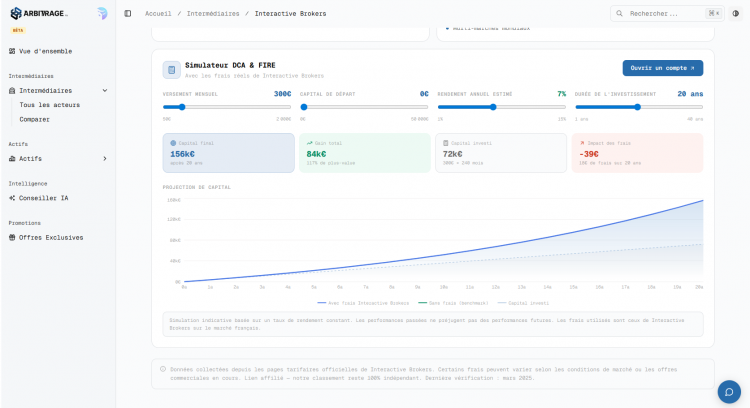750x408 pixels.
Task: Open Tous les acteurs
Action: 50,105
